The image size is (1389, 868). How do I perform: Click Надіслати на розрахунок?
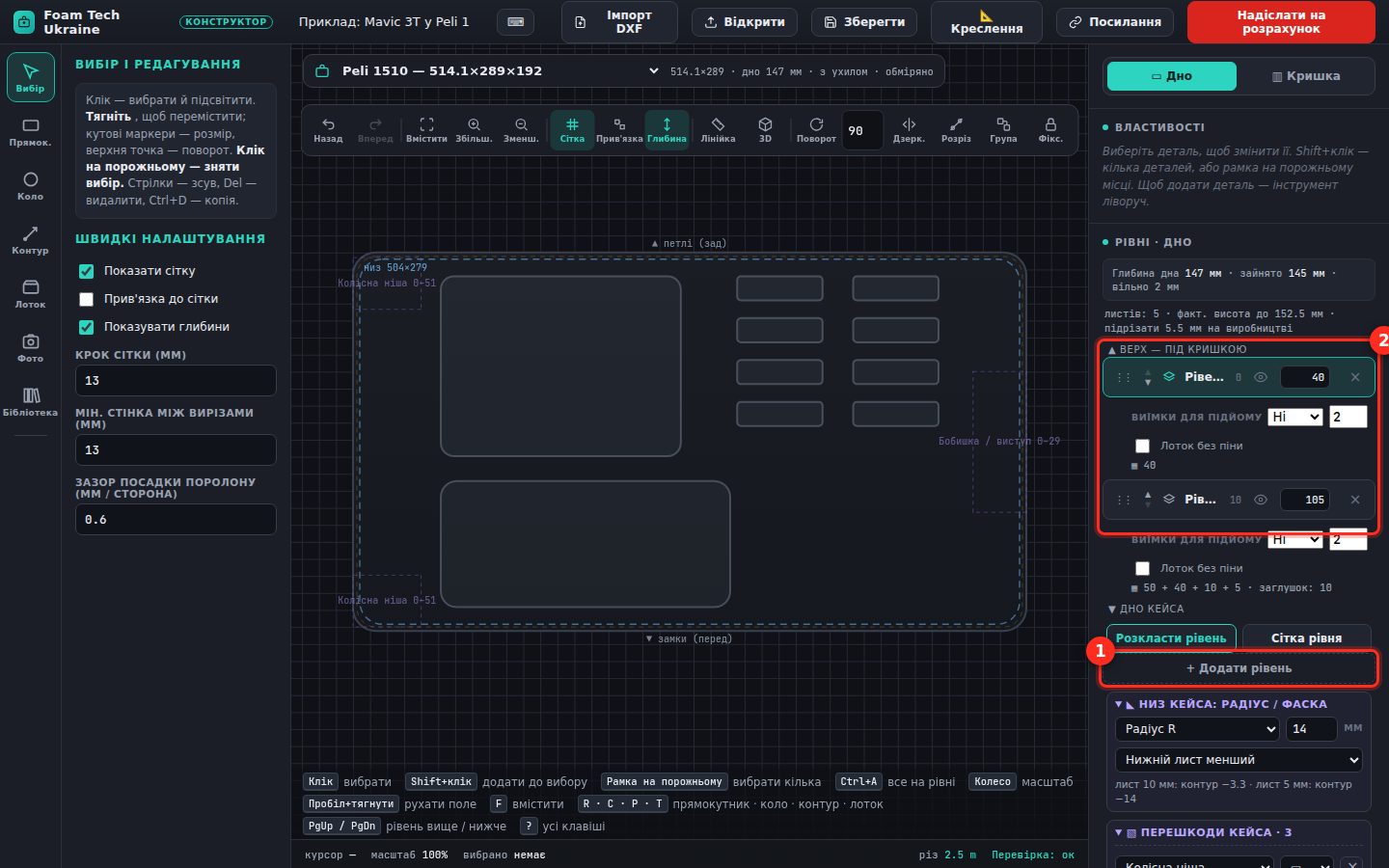[1281, 21]
